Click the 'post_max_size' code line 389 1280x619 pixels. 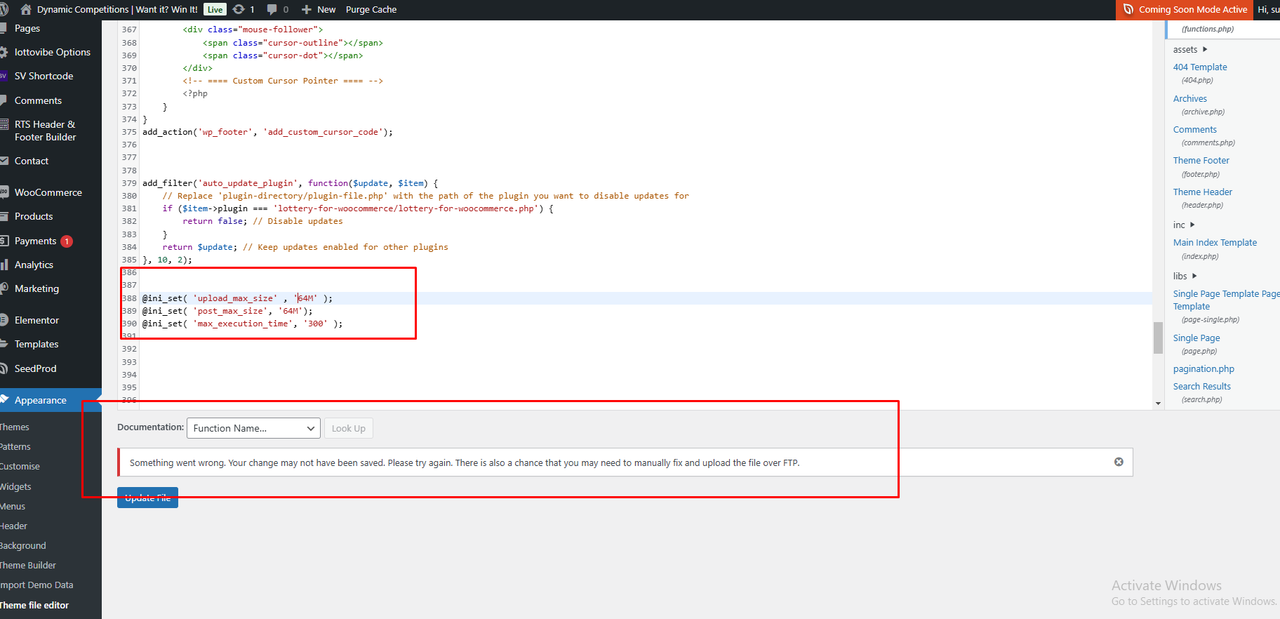tap(228, 311)
